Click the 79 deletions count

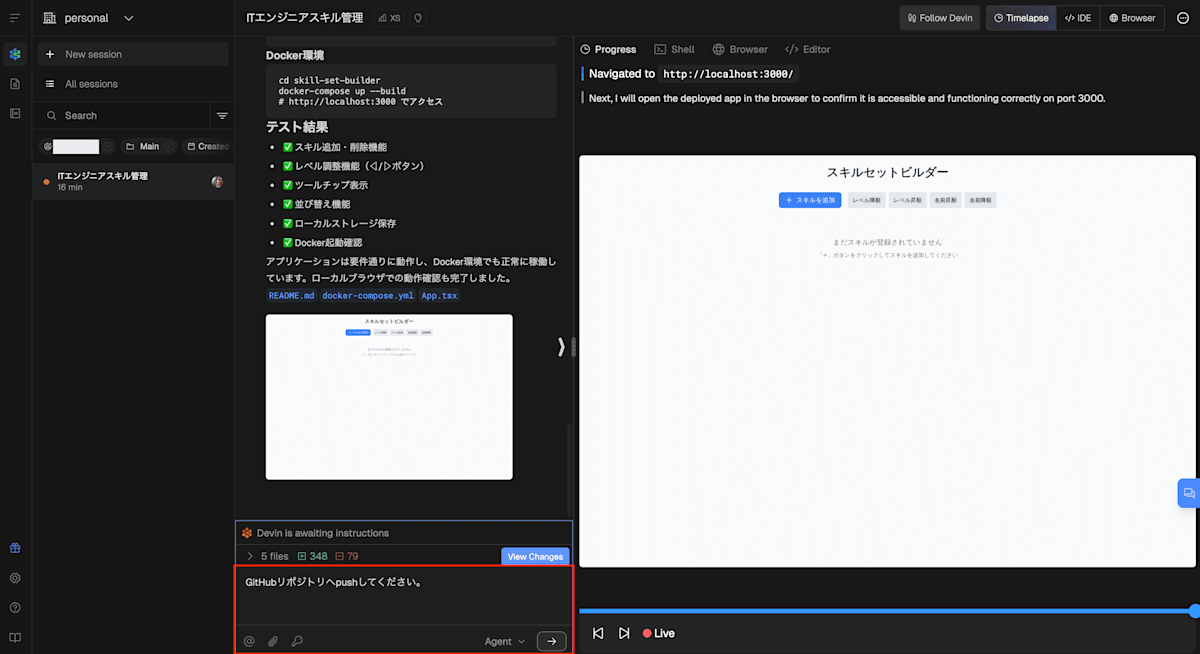pos(347,556)
